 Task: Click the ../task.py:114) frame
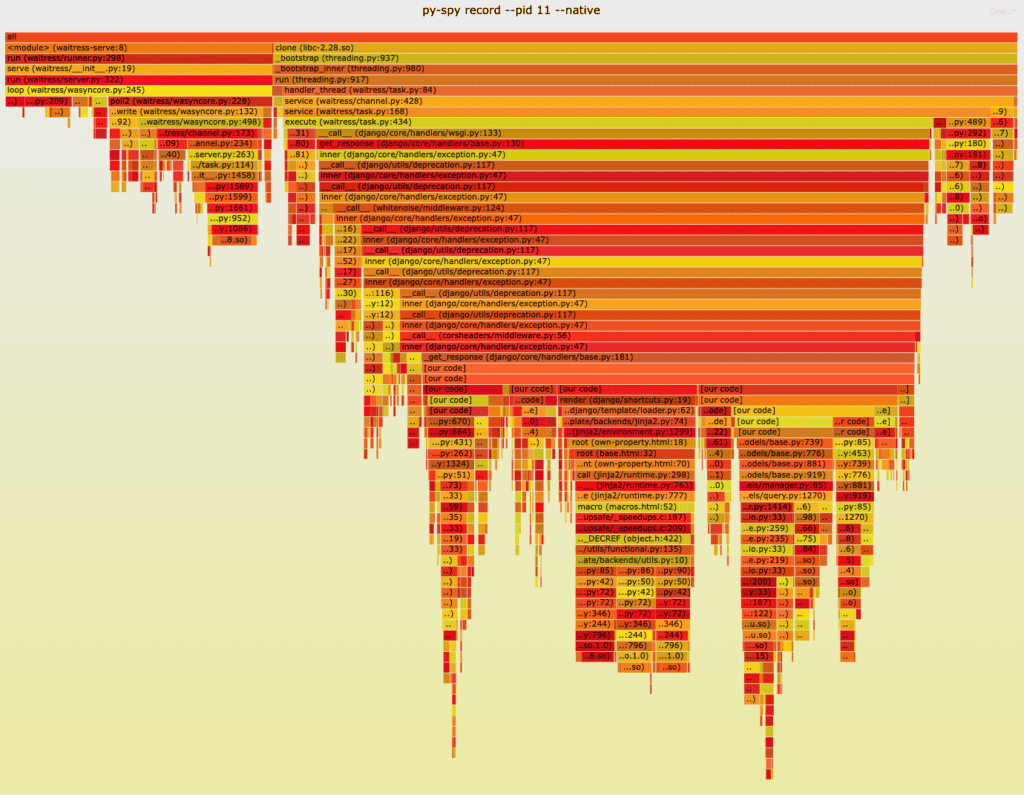click(x=222, y=165)
